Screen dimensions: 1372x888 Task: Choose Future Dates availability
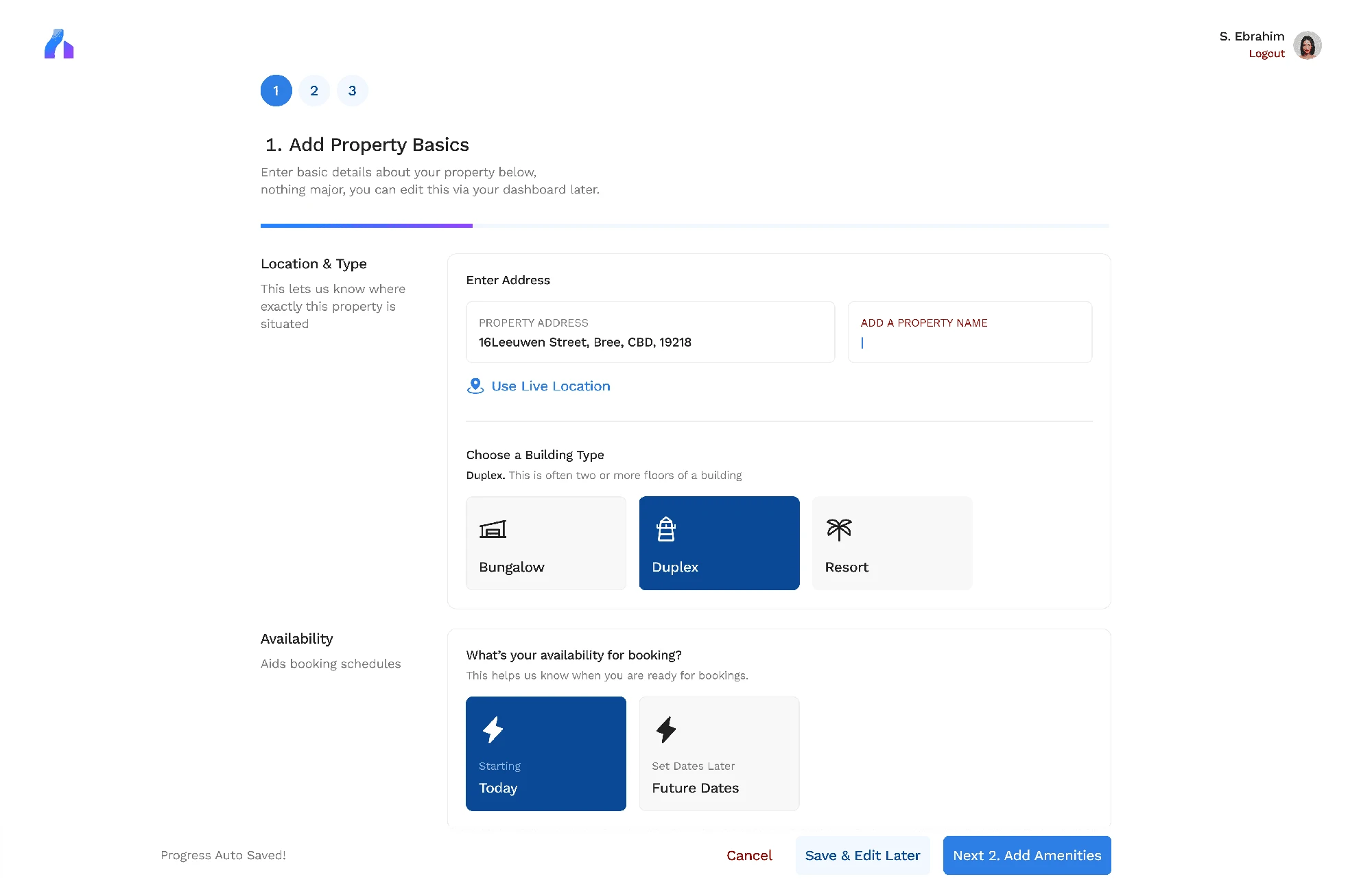tap(719, 753)
